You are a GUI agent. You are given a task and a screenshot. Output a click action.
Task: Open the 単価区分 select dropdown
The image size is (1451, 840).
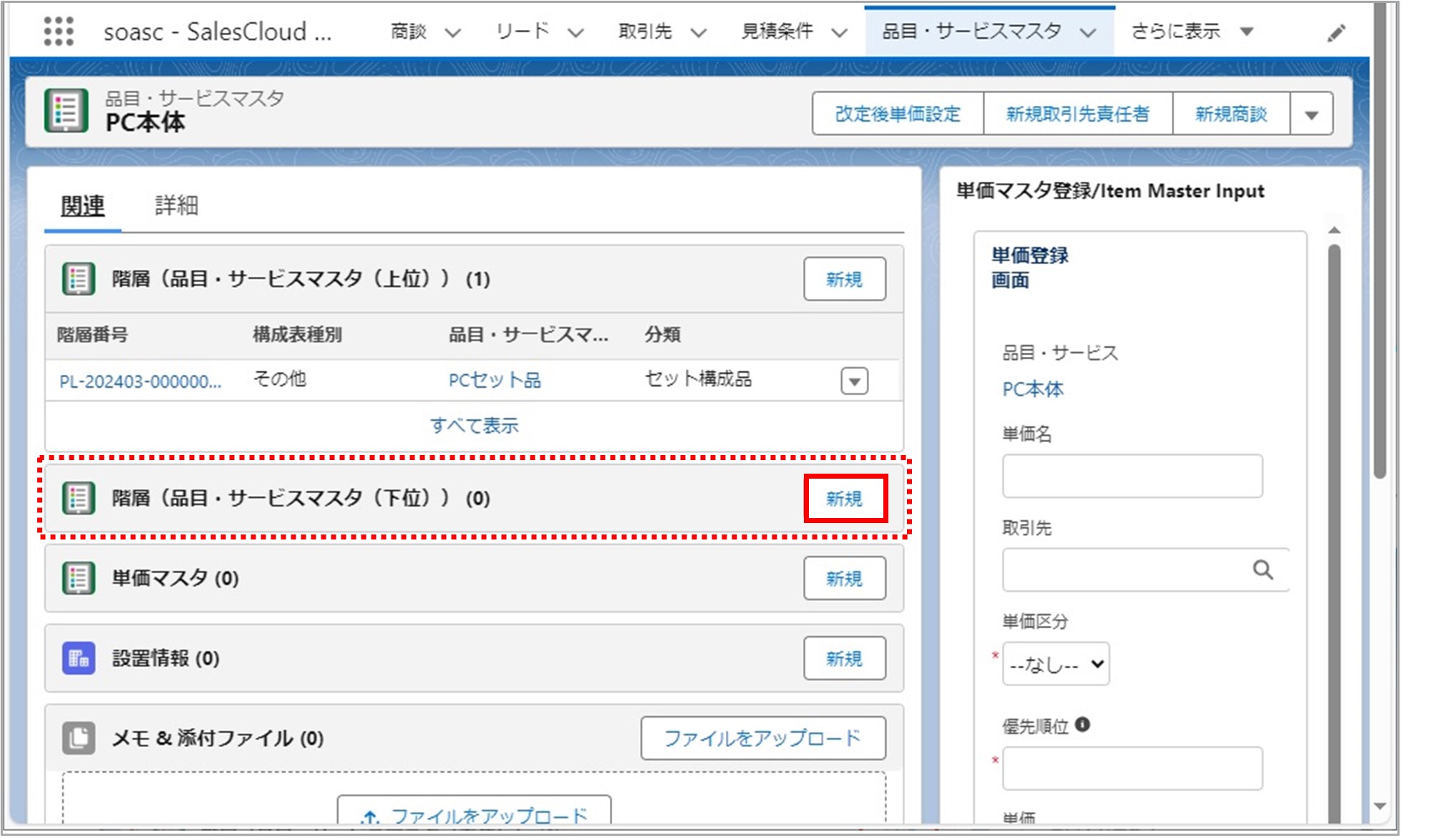point(1056,664)
